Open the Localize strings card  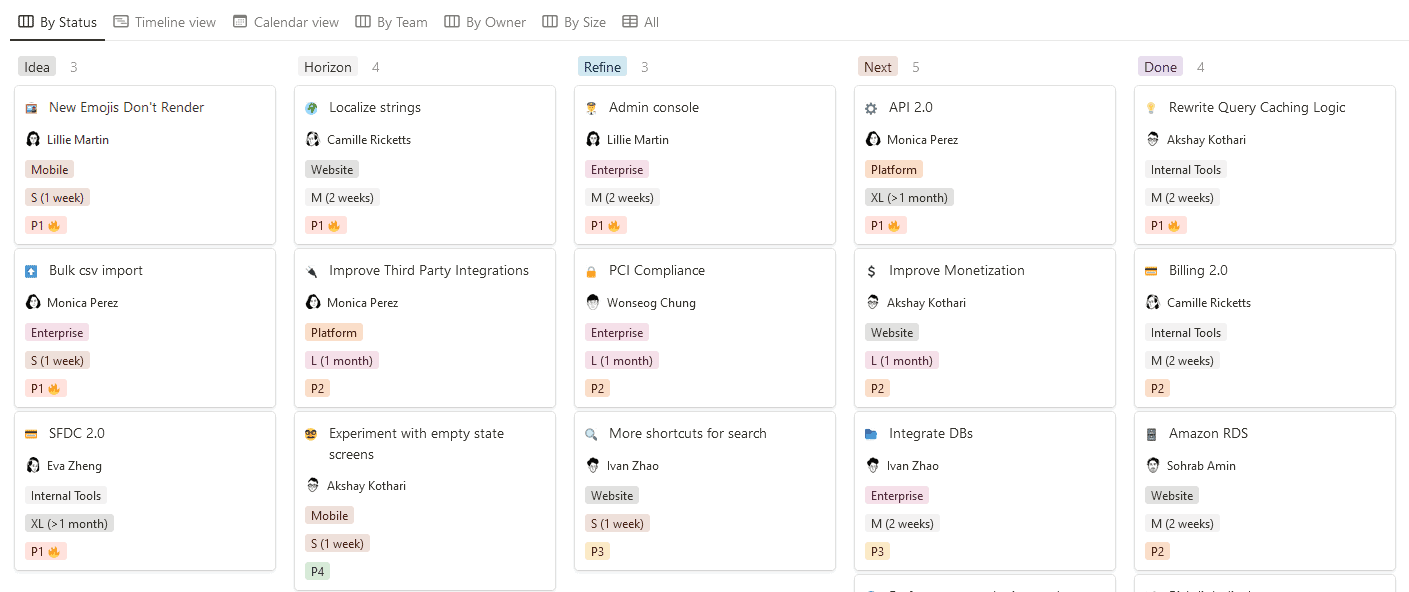point(376,107)
